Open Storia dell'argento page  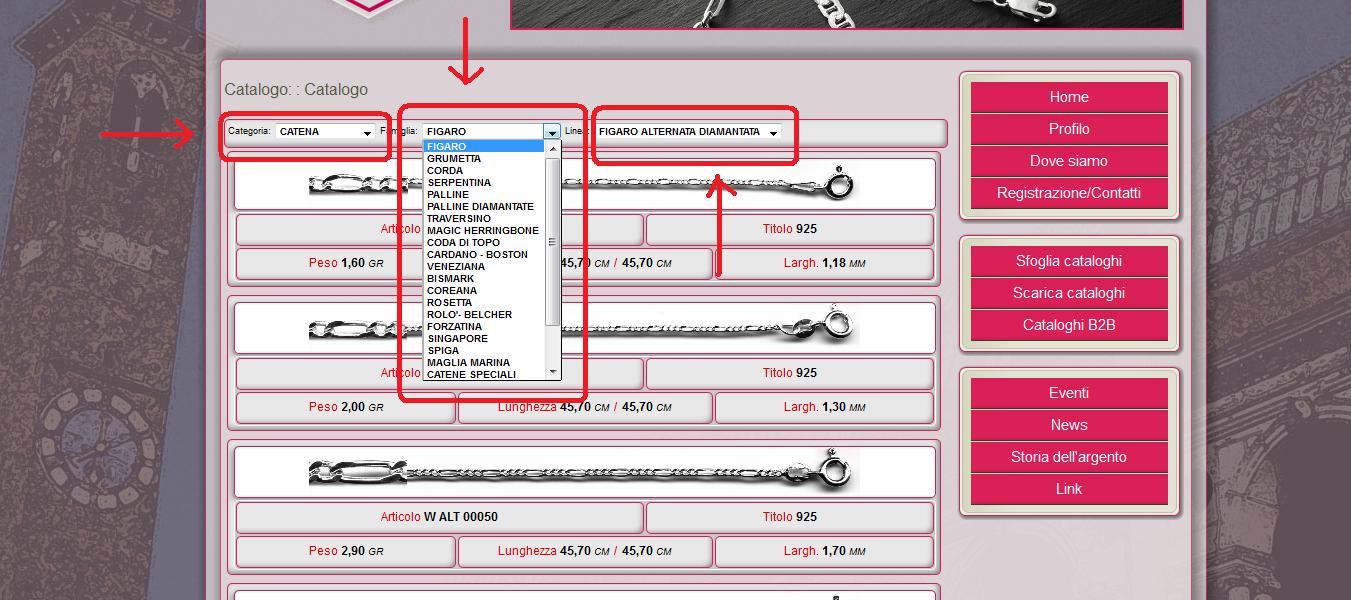(x=1069, y=457)
